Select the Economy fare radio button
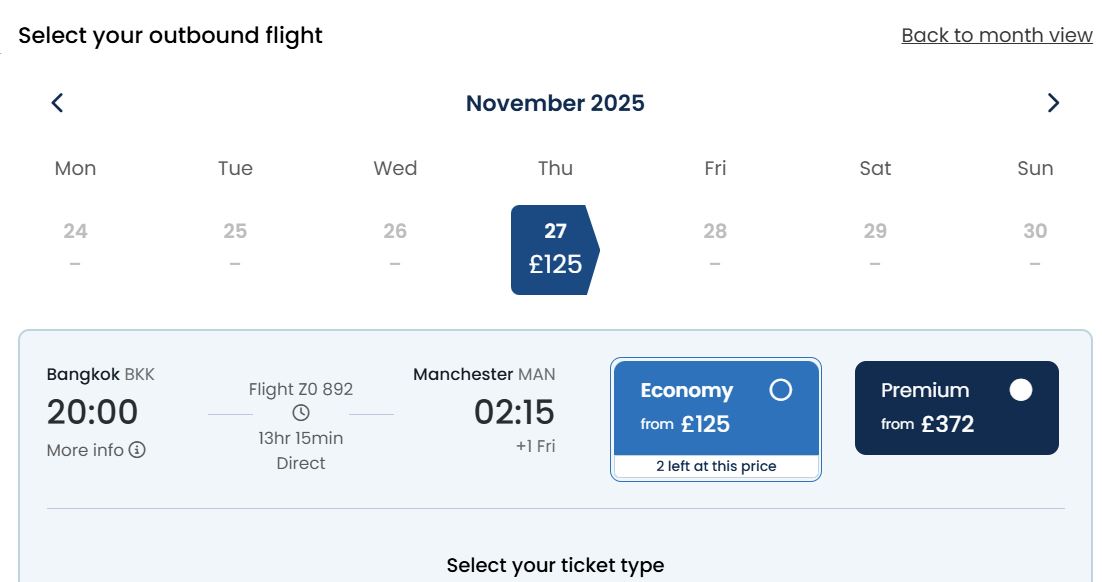1102x582 pixels. [x=780, y=389]
